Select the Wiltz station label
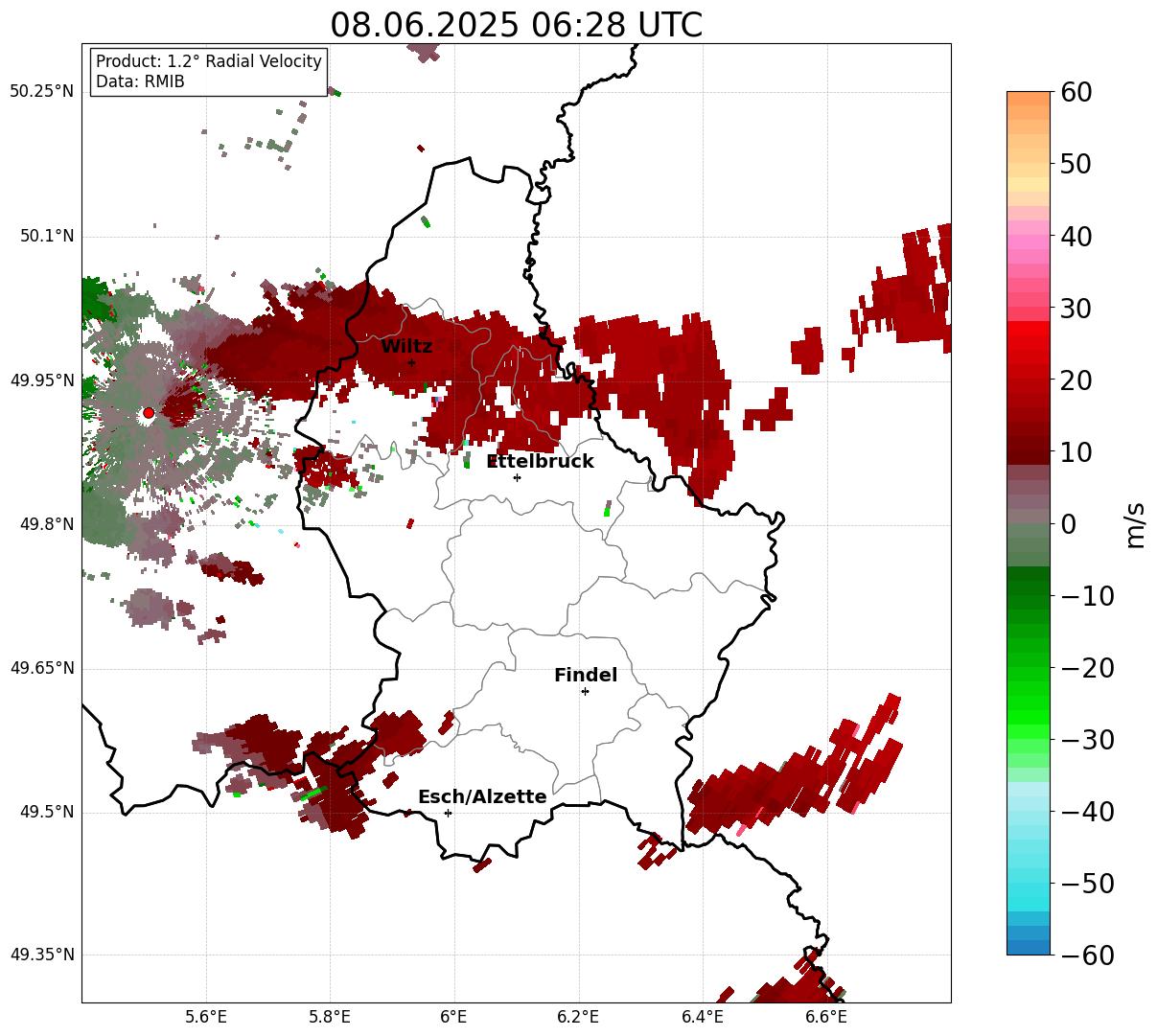This screenshot has height=1036, width=1157. [406, 346]
